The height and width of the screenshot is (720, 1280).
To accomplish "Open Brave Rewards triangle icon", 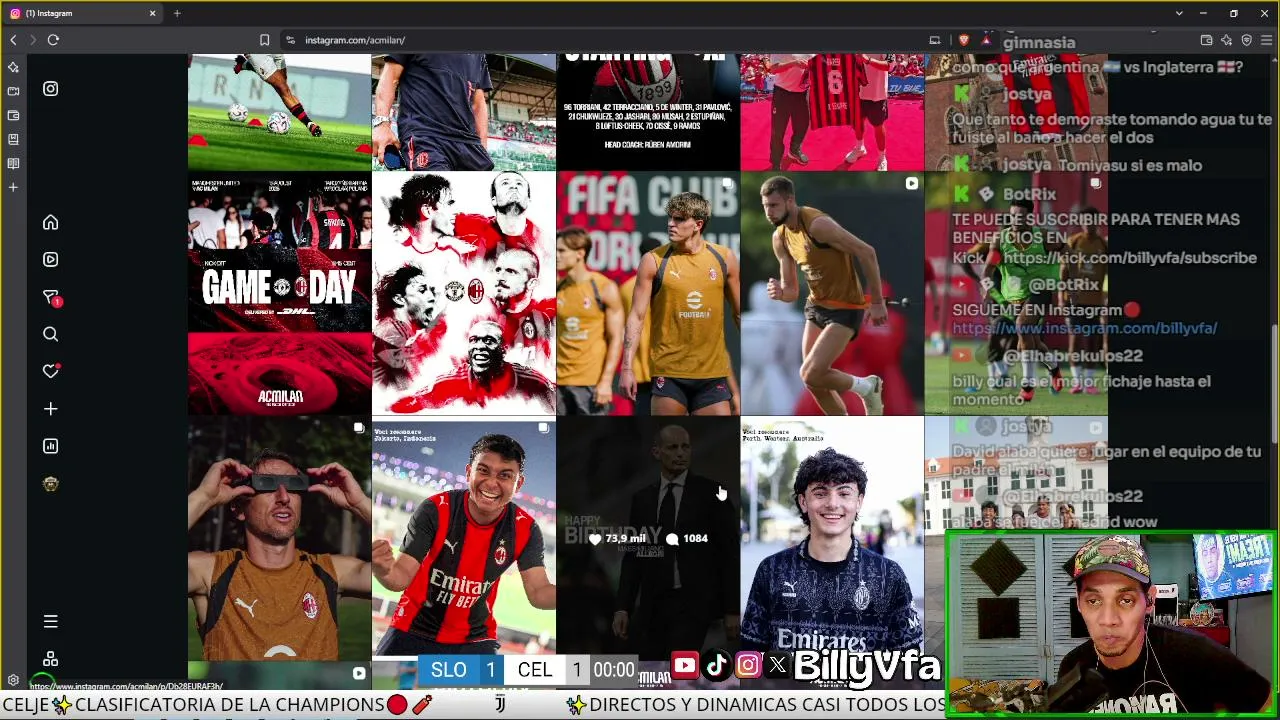I will [986, 40].
